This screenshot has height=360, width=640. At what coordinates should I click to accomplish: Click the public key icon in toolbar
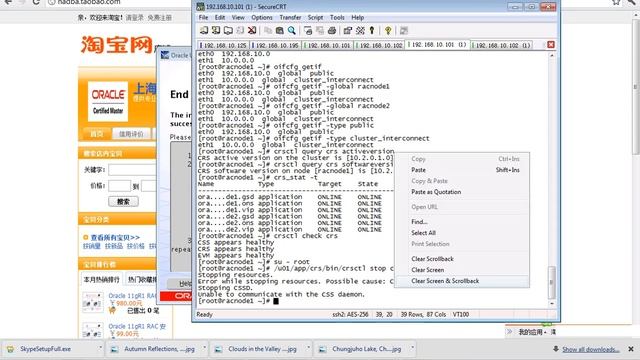372,30
